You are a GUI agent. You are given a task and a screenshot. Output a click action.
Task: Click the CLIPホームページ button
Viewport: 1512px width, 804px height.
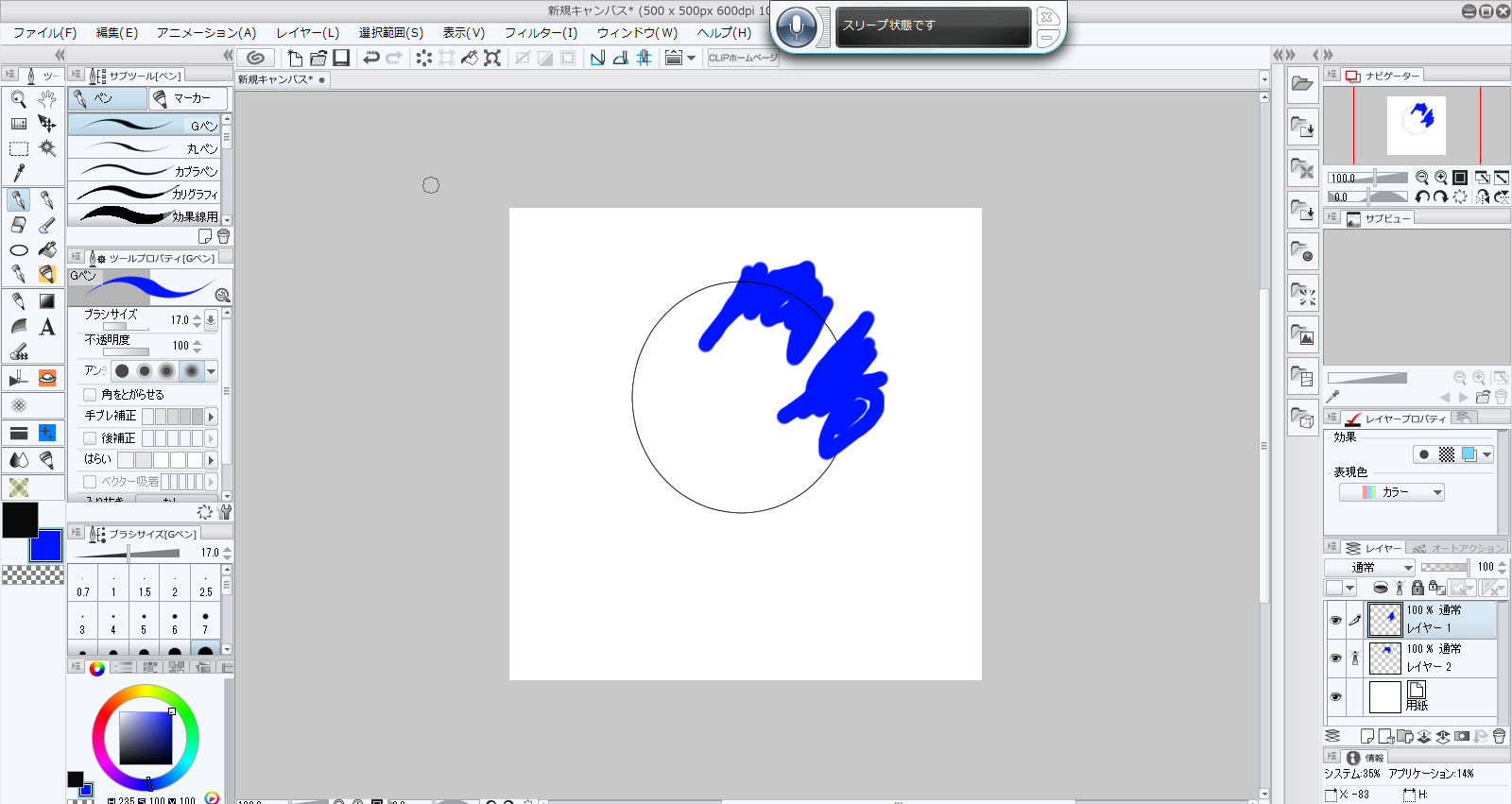tap(743, 58)
